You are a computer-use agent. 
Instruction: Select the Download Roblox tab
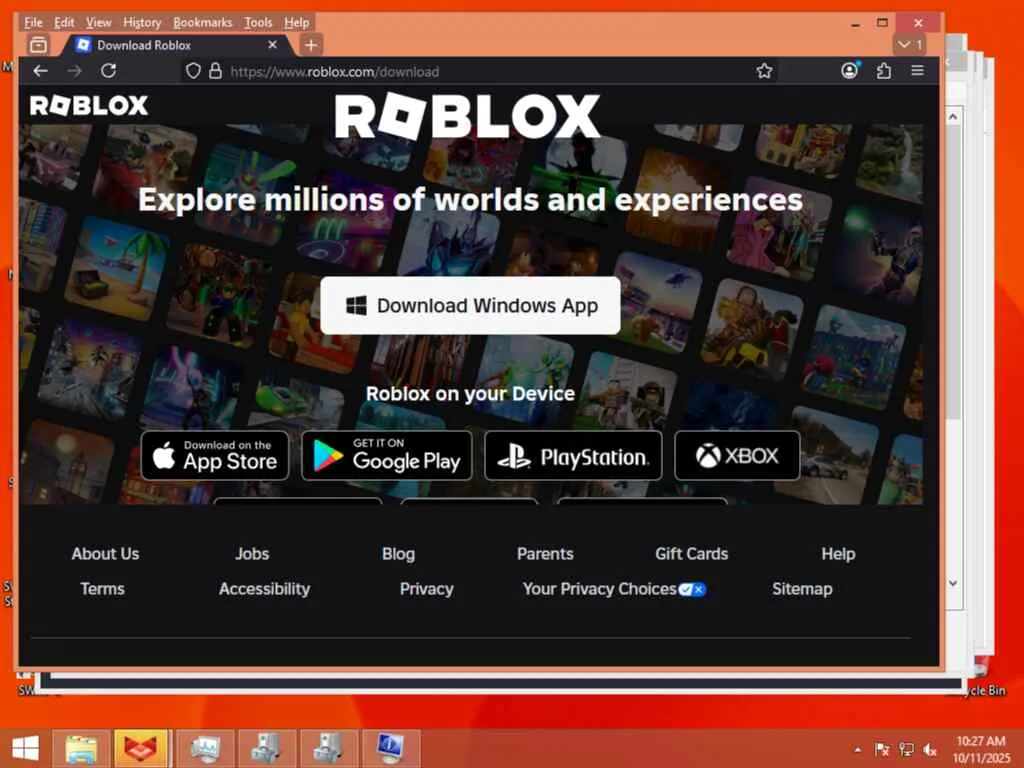(x=176, y=44)
